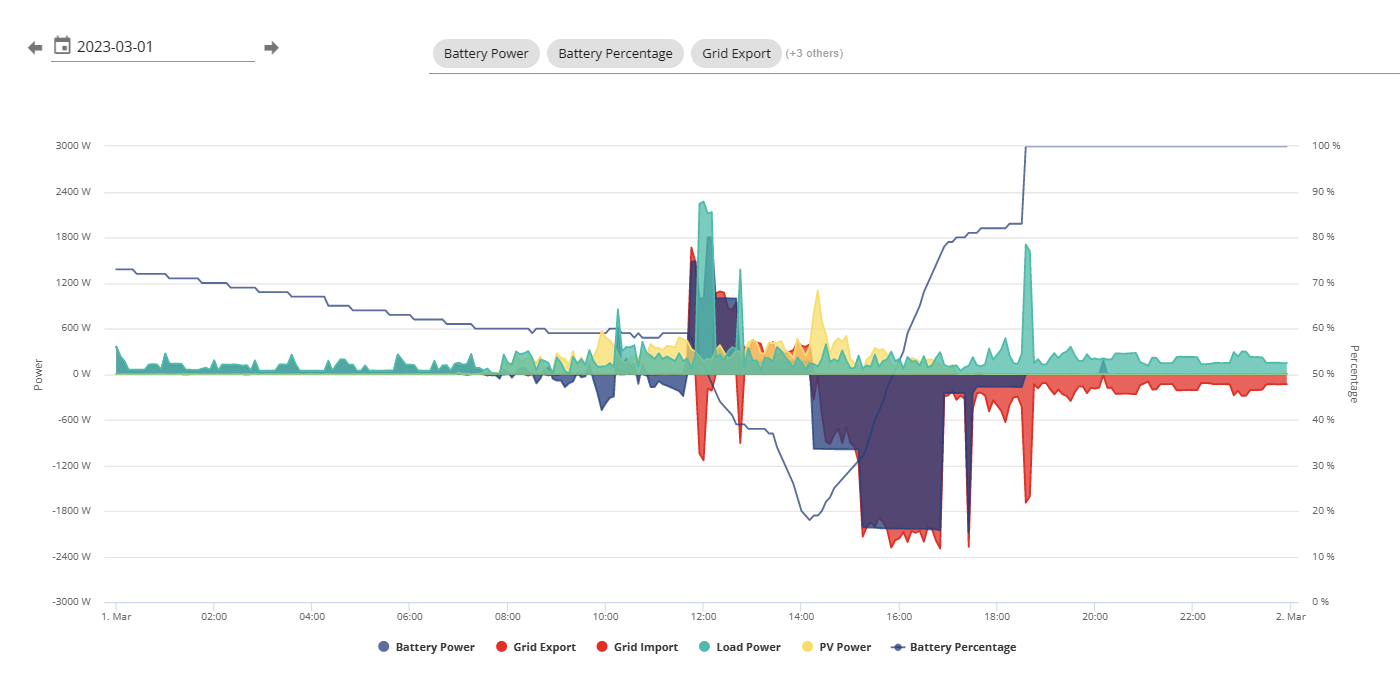The height and width of the screenshot is (681, 1400).
Task: Click the yellow PV Power legend dot
Action: point(808,647)
